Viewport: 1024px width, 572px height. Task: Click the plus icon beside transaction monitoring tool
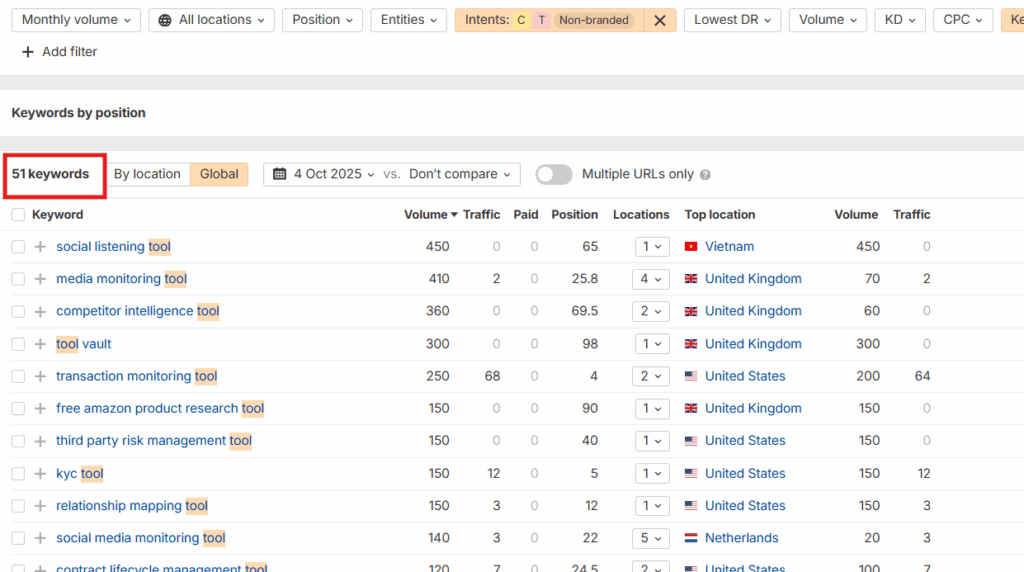coord(40,377)
